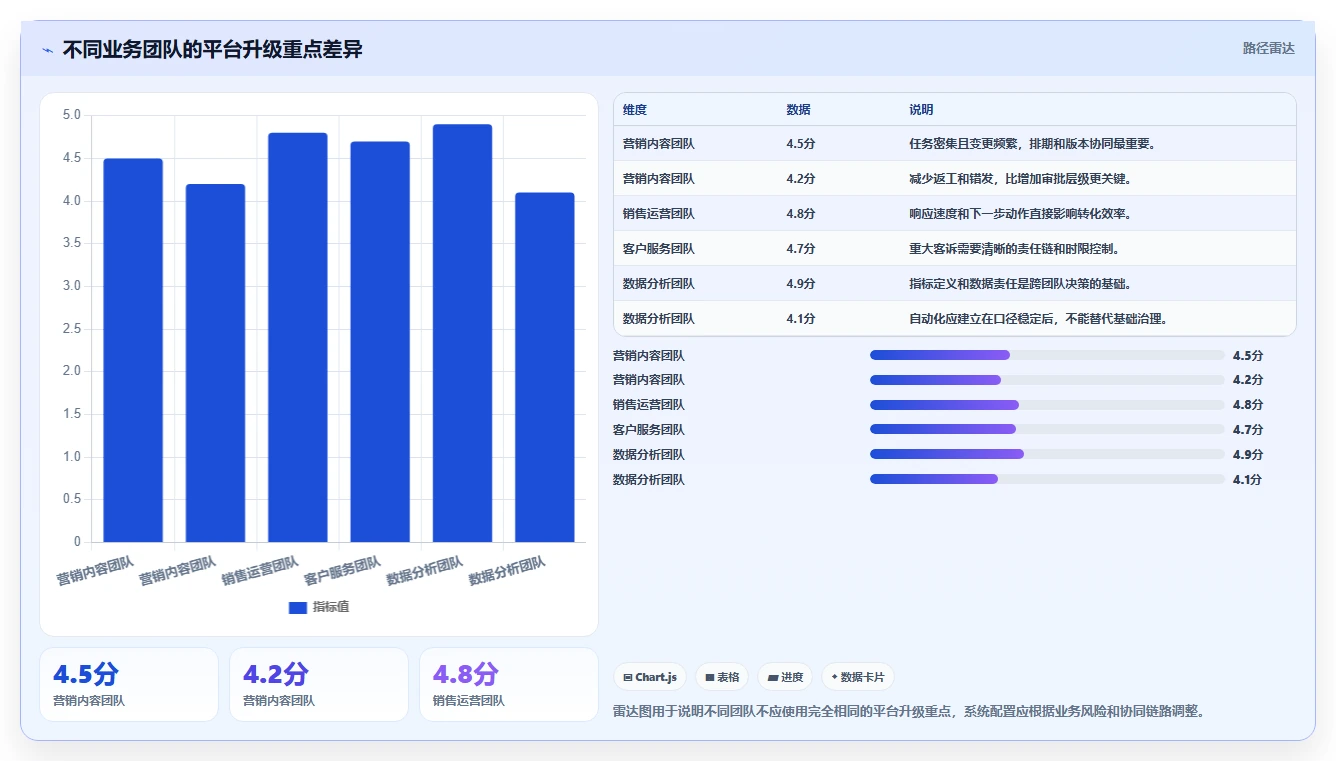Click the table cell 指标定义和数据责任 description
This screenshot has width=1336, height=761.
(1020, 284)
